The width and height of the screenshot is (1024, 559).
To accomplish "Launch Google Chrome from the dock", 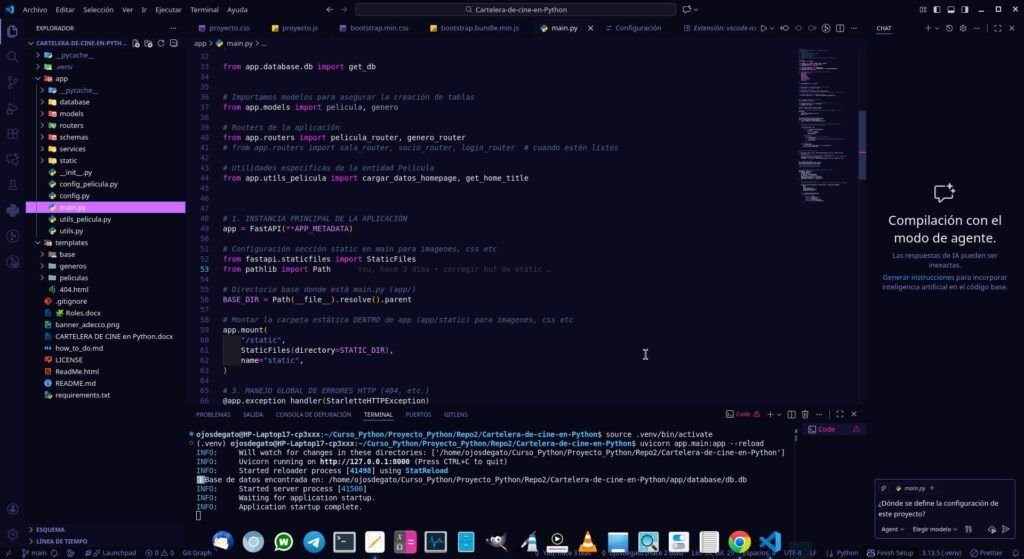I will [x=739, y=542].
